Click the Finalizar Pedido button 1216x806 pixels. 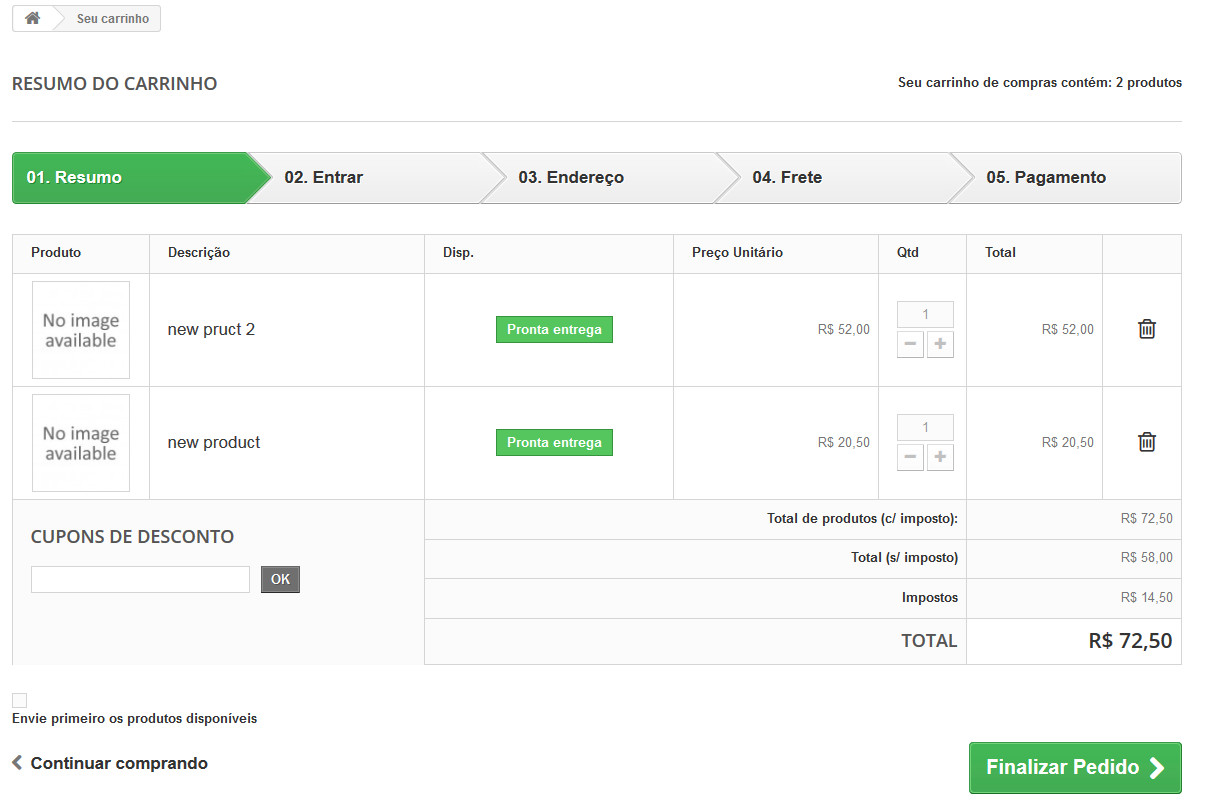pos(1075,768)
